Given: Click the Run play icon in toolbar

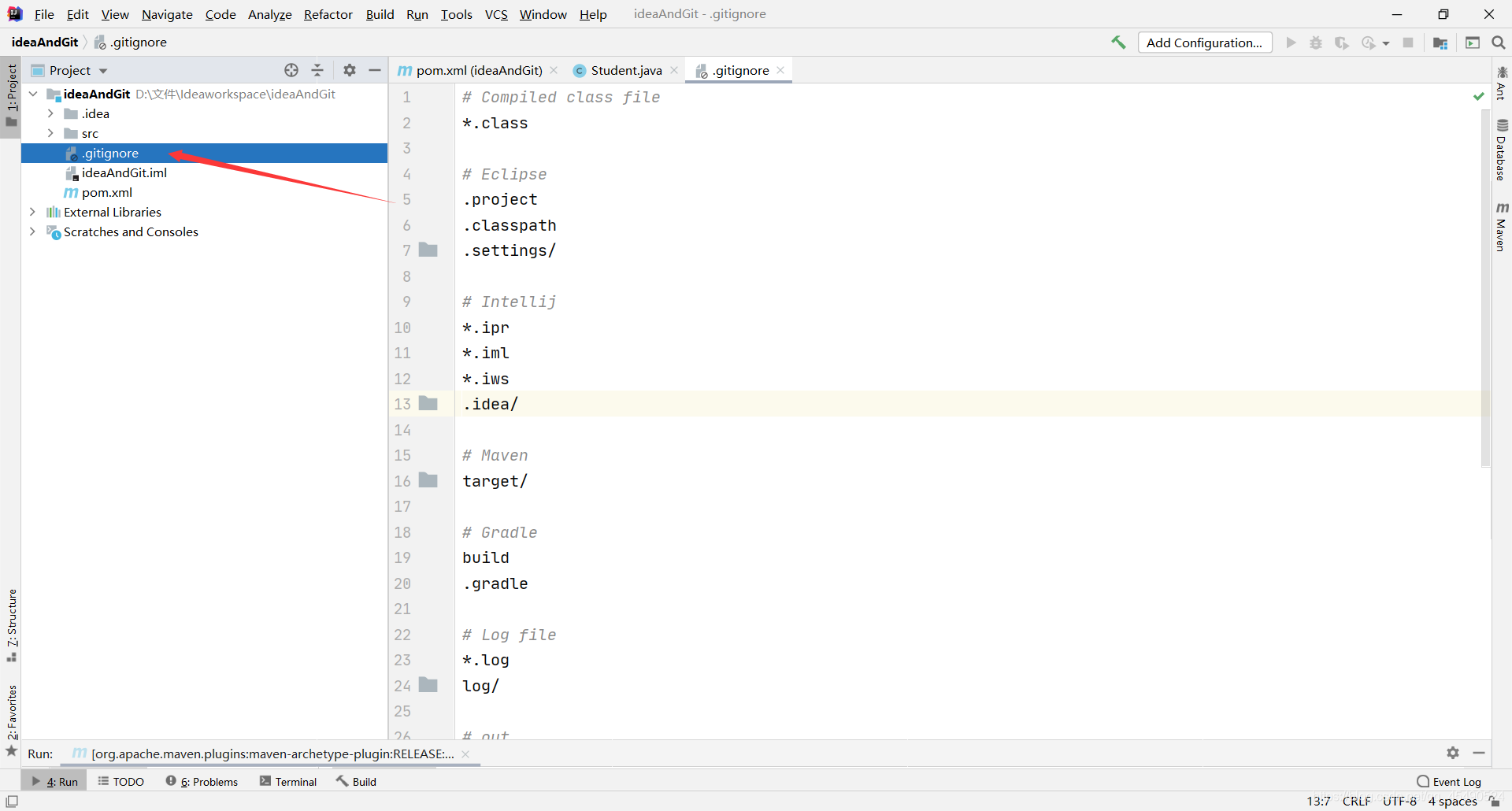Looking at the screenshot, I should [1291, 43].
